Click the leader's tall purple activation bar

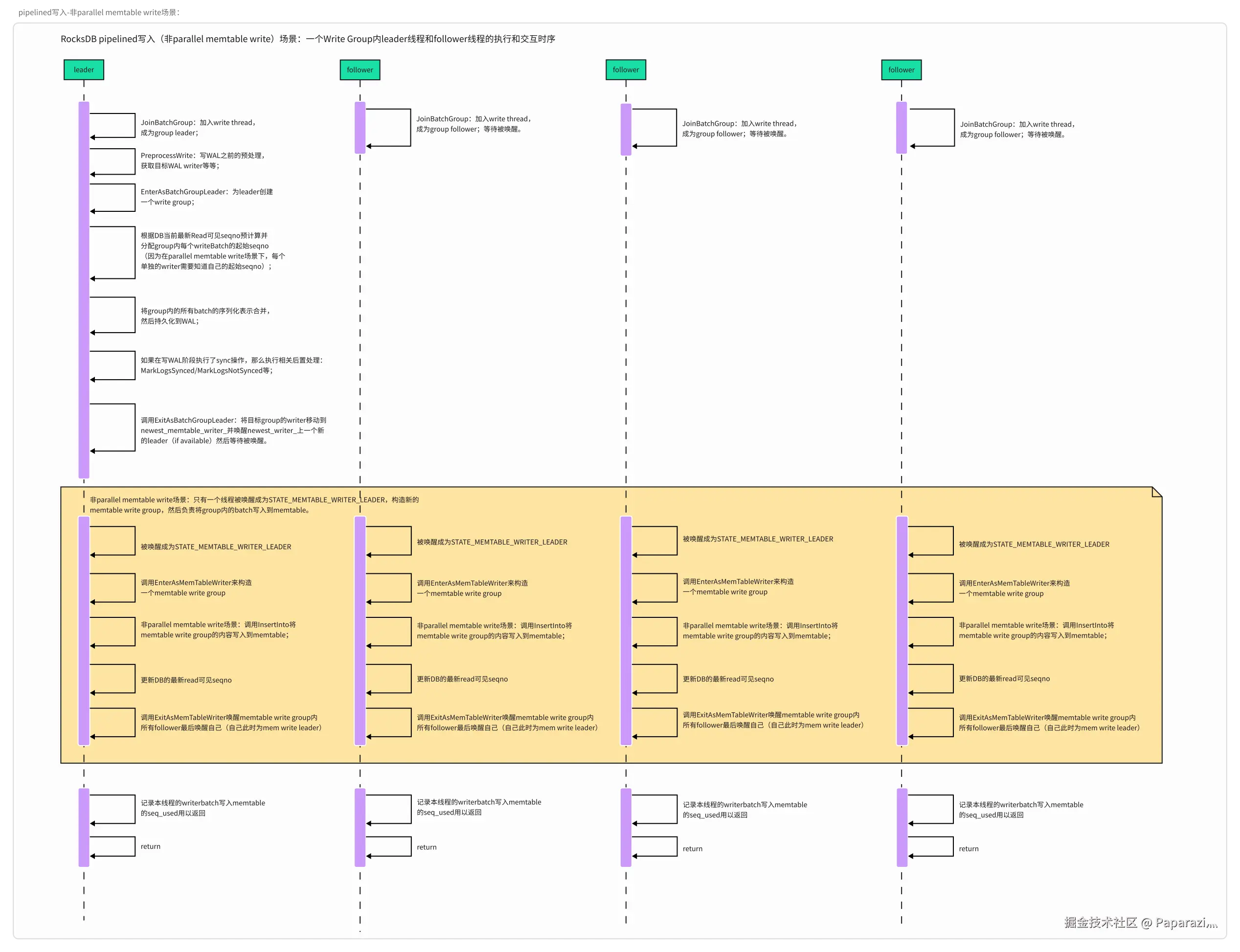(x=84, y=289)
